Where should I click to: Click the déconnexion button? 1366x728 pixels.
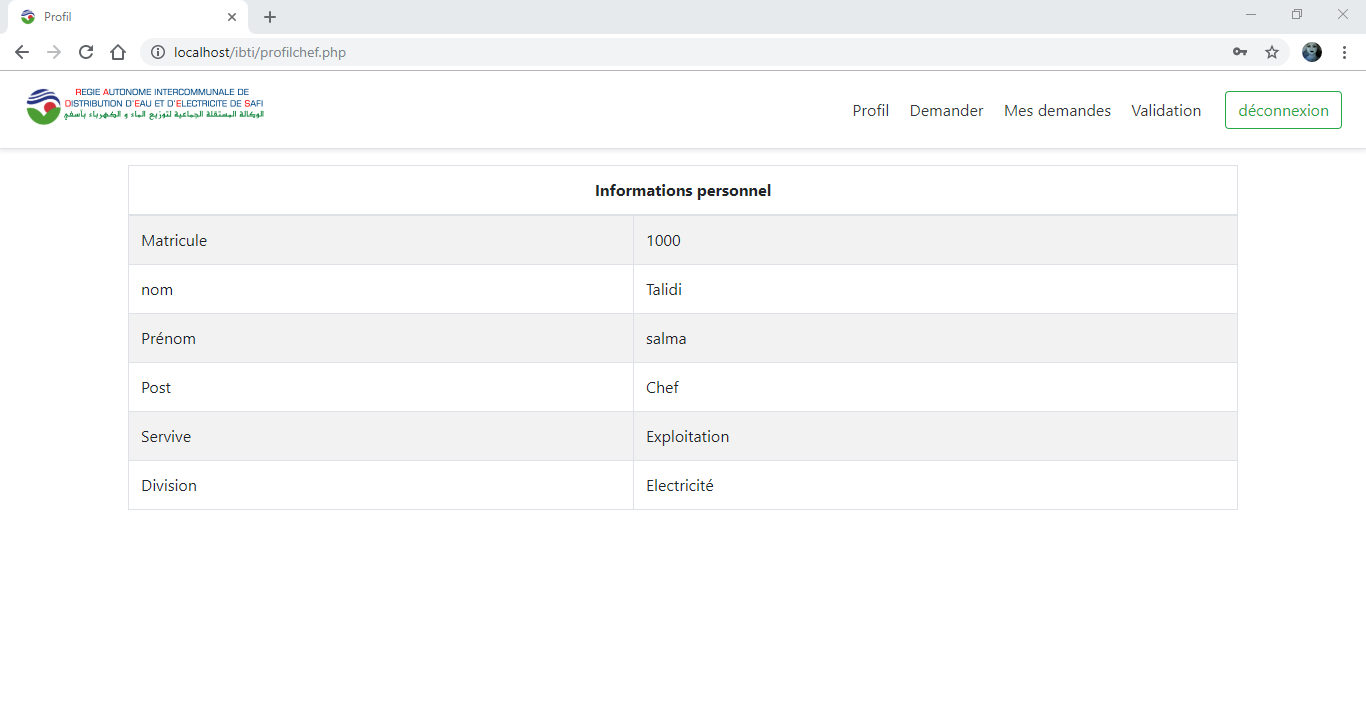click(x=1283, y=110)
